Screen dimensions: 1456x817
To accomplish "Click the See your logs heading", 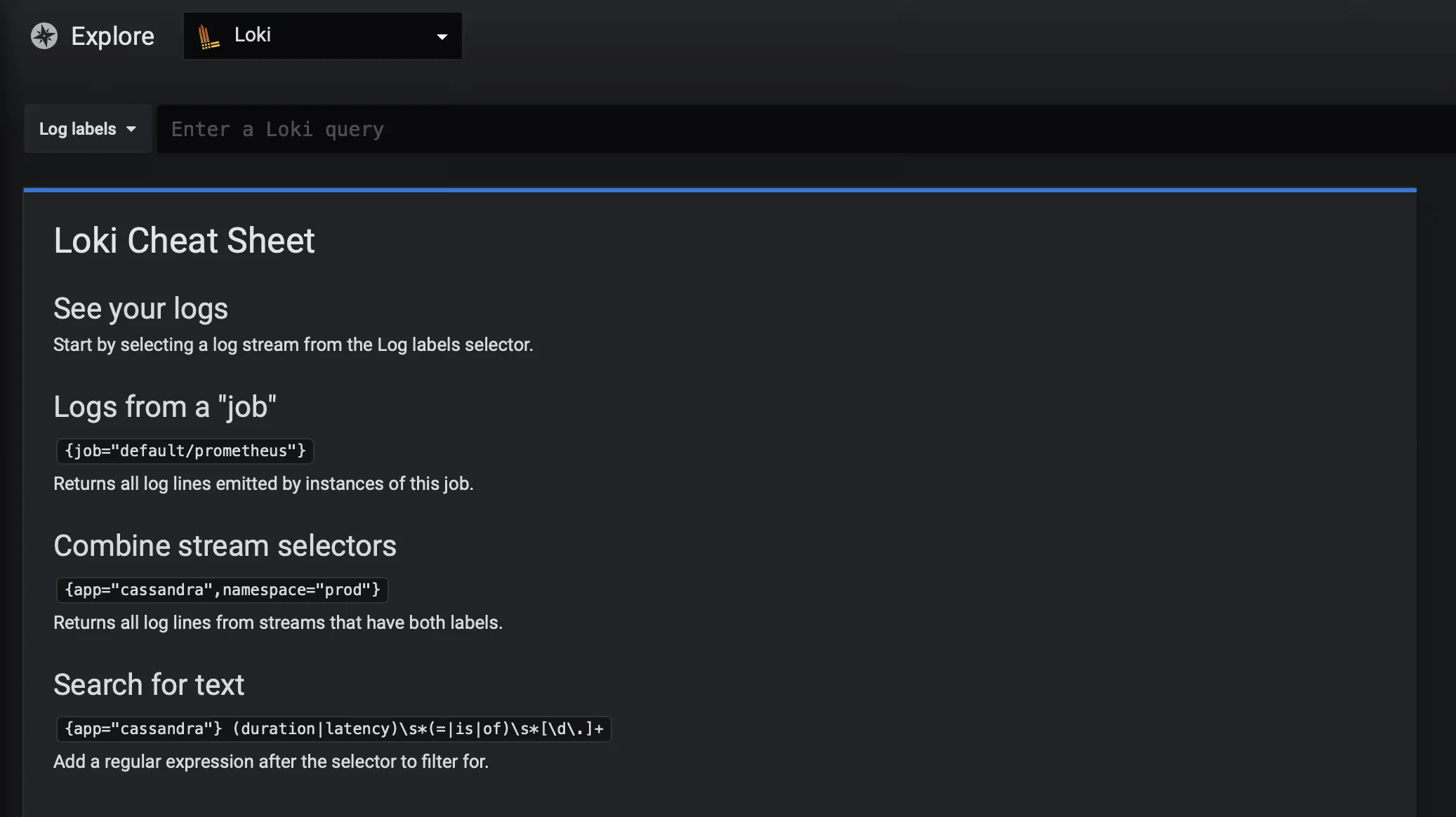I will (x=140, y=308).
